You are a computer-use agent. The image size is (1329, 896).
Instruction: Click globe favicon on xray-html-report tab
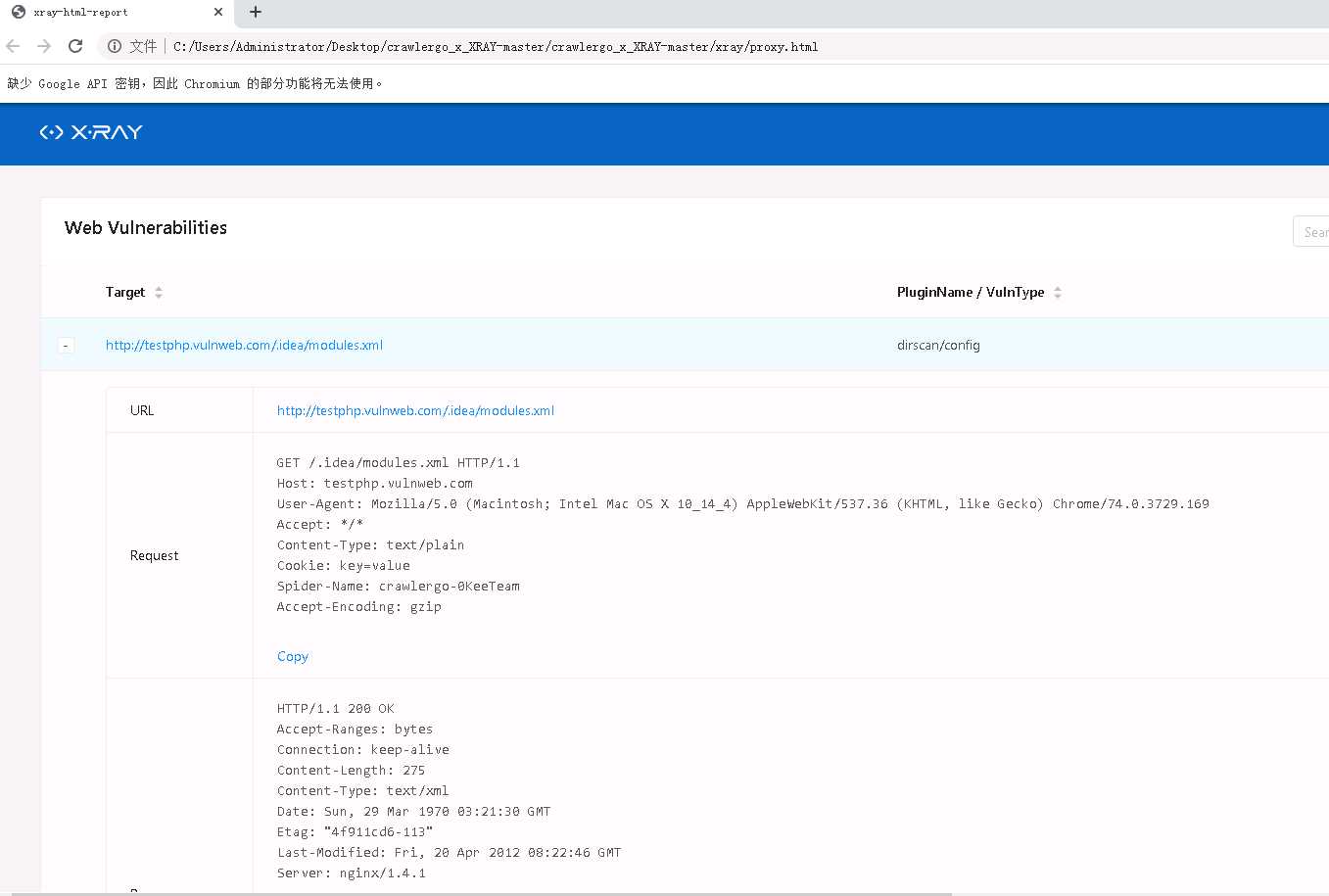tap(18, 12)
